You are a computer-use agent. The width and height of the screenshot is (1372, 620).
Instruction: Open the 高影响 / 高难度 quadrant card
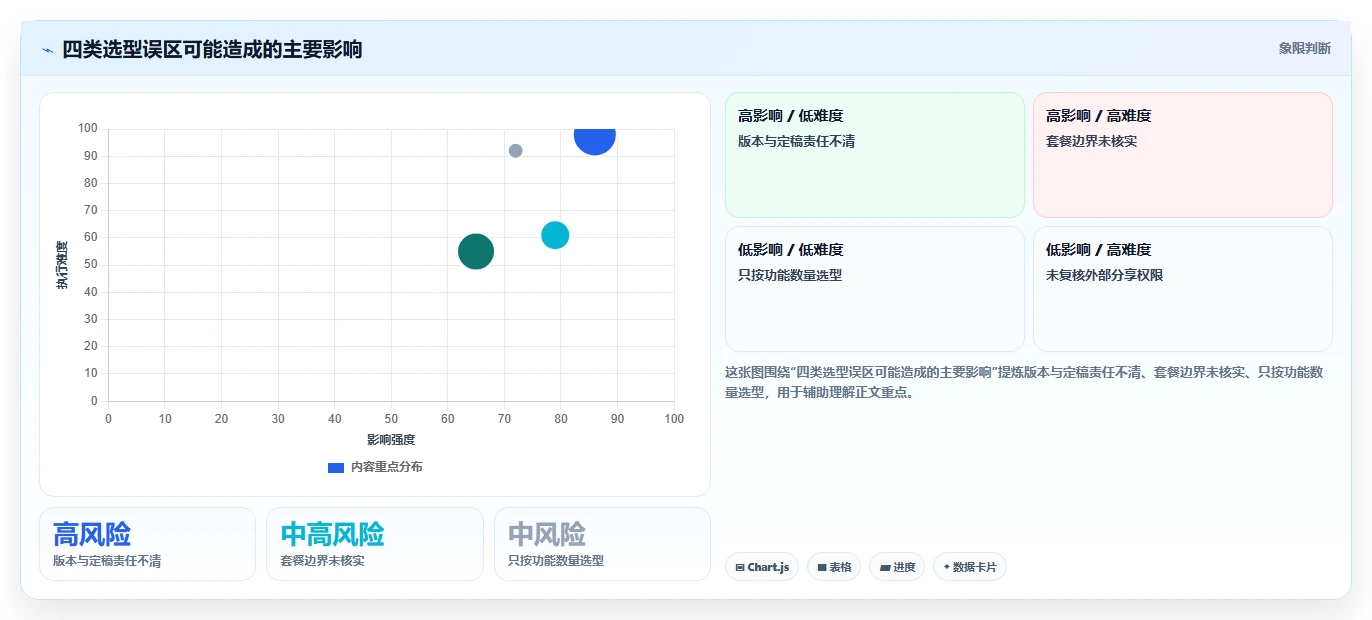[x=1183, y=155]
